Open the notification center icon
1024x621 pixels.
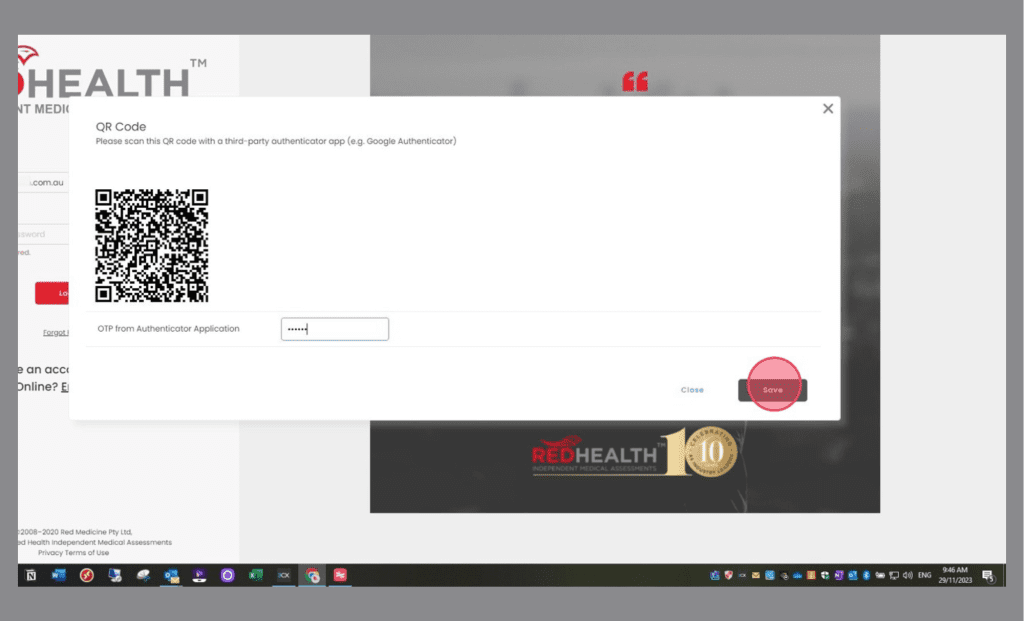point(988,576)
